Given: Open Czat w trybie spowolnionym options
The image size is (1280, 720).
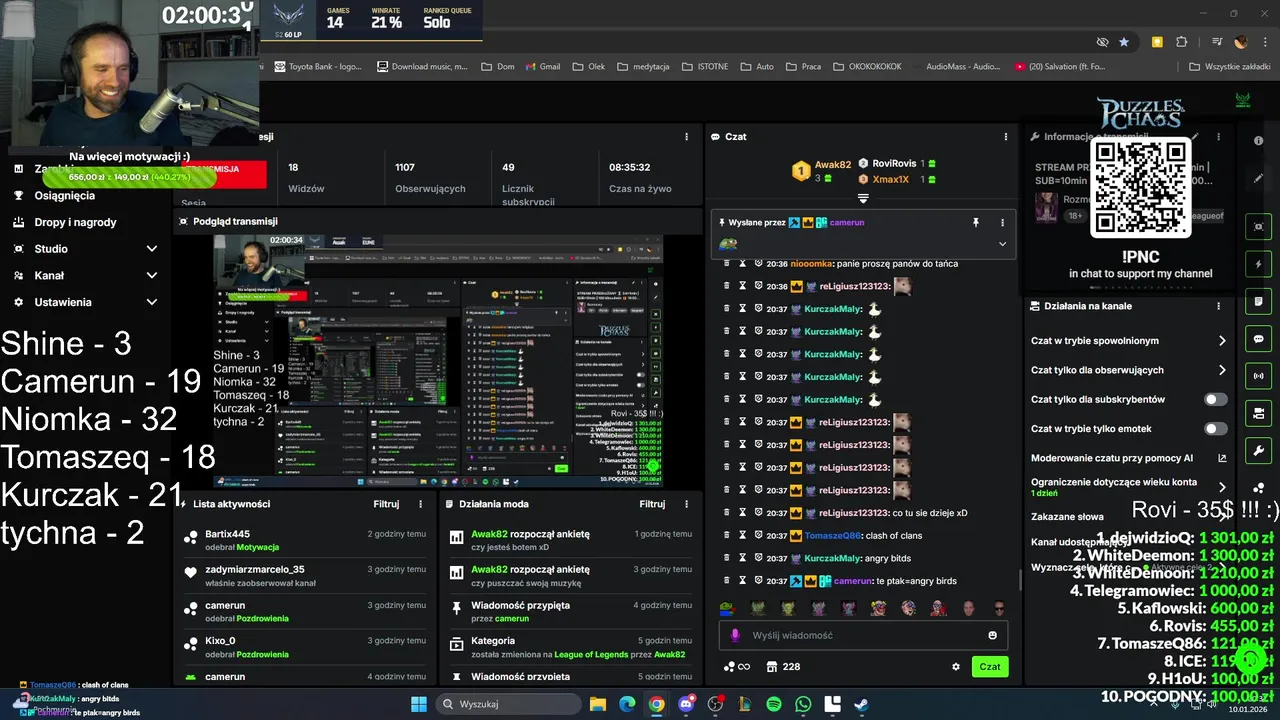Looking at the screenshot, I should tap(1128, 341).
